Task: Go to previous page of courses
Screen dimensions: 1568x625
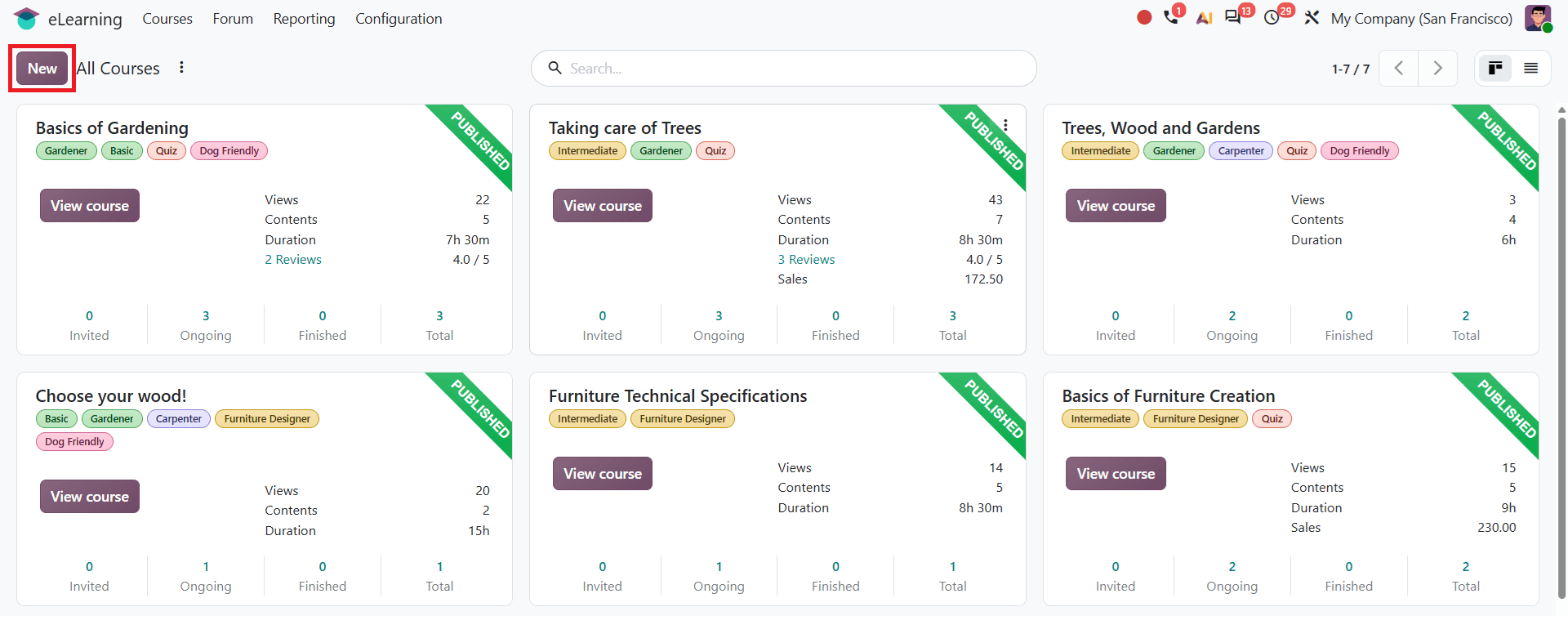Action: click(1399, 68)
